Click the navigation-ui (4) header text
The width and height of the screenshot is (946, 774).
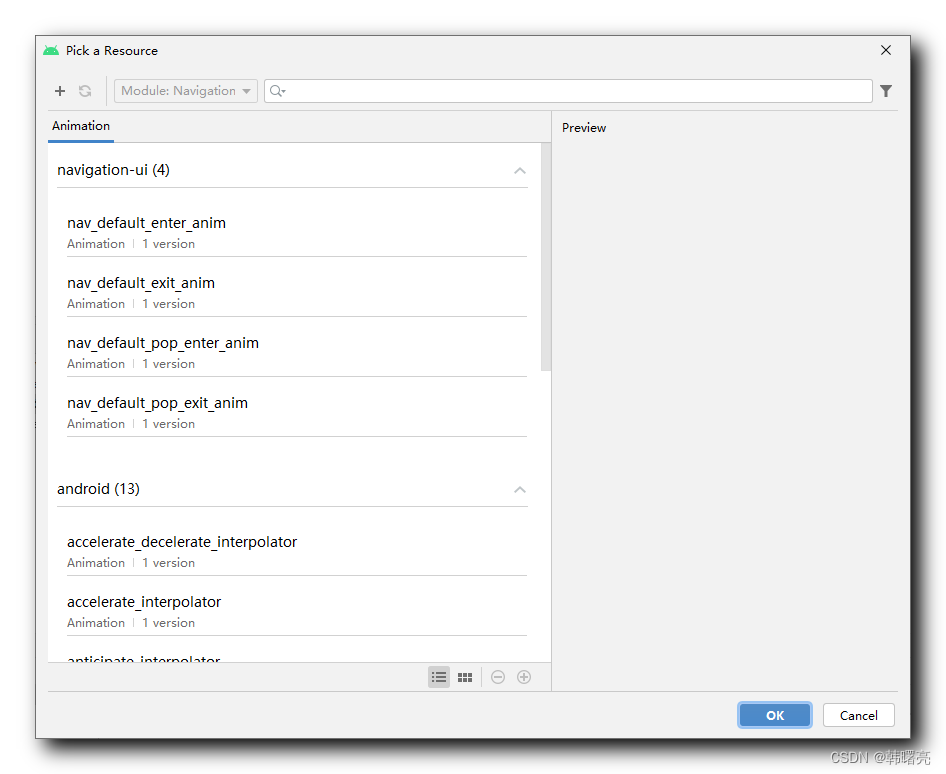(x=113, y=170)
